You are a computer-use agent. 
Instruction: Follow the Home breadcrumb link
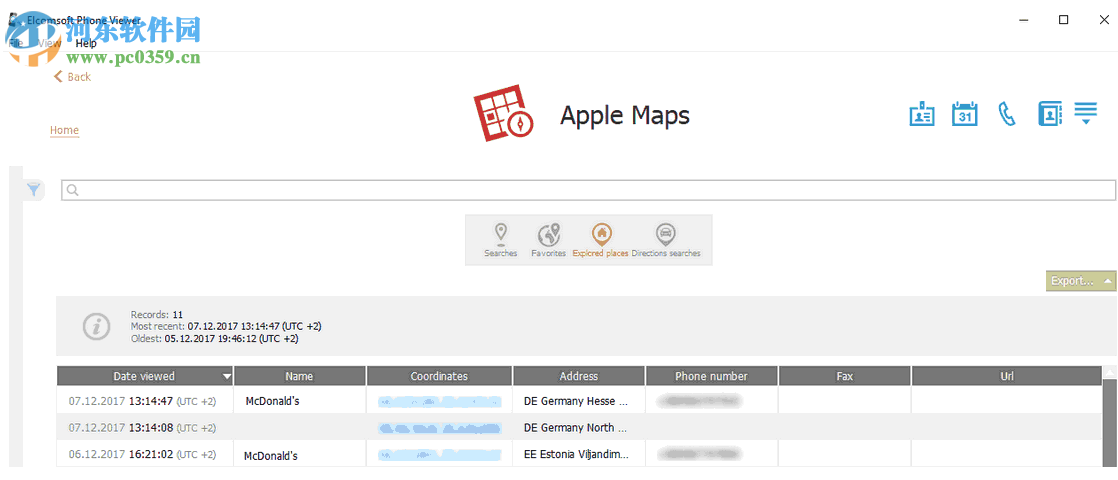pyautogui.click(x=64, y=131)
